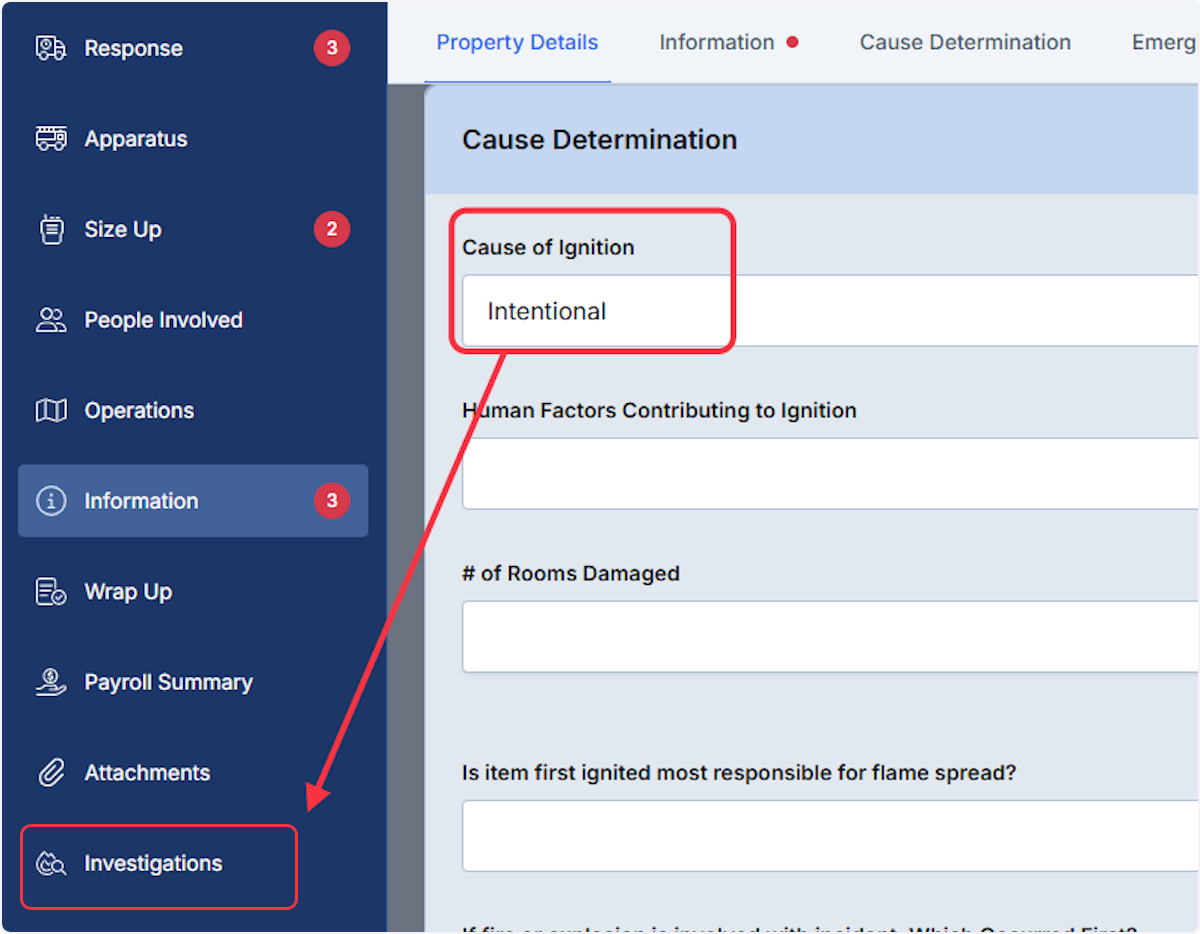Click the Apparatus truck icon

coord(51,138)
